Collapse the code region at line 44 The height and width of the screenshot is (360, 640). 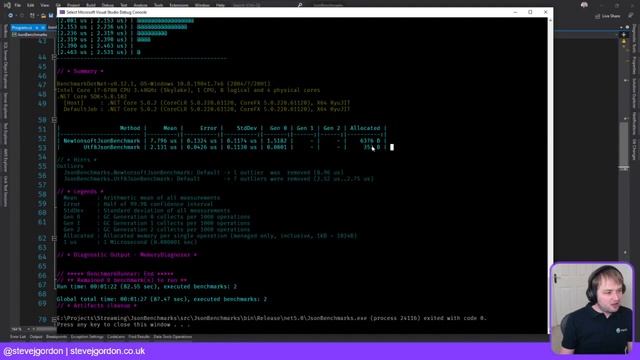click(54, 57)
